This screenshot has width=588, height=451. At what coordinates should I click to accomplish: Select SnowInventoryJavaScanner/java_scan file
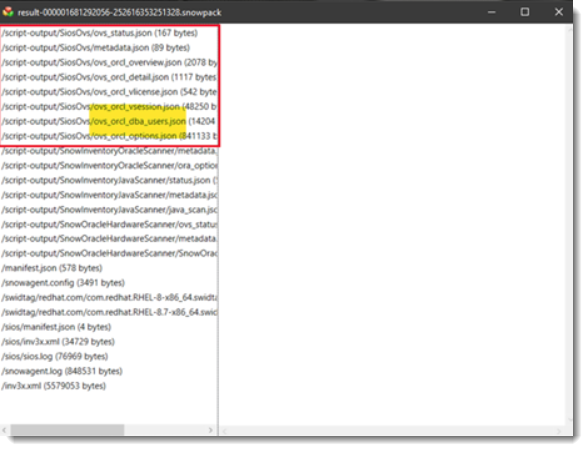(110, 210)
